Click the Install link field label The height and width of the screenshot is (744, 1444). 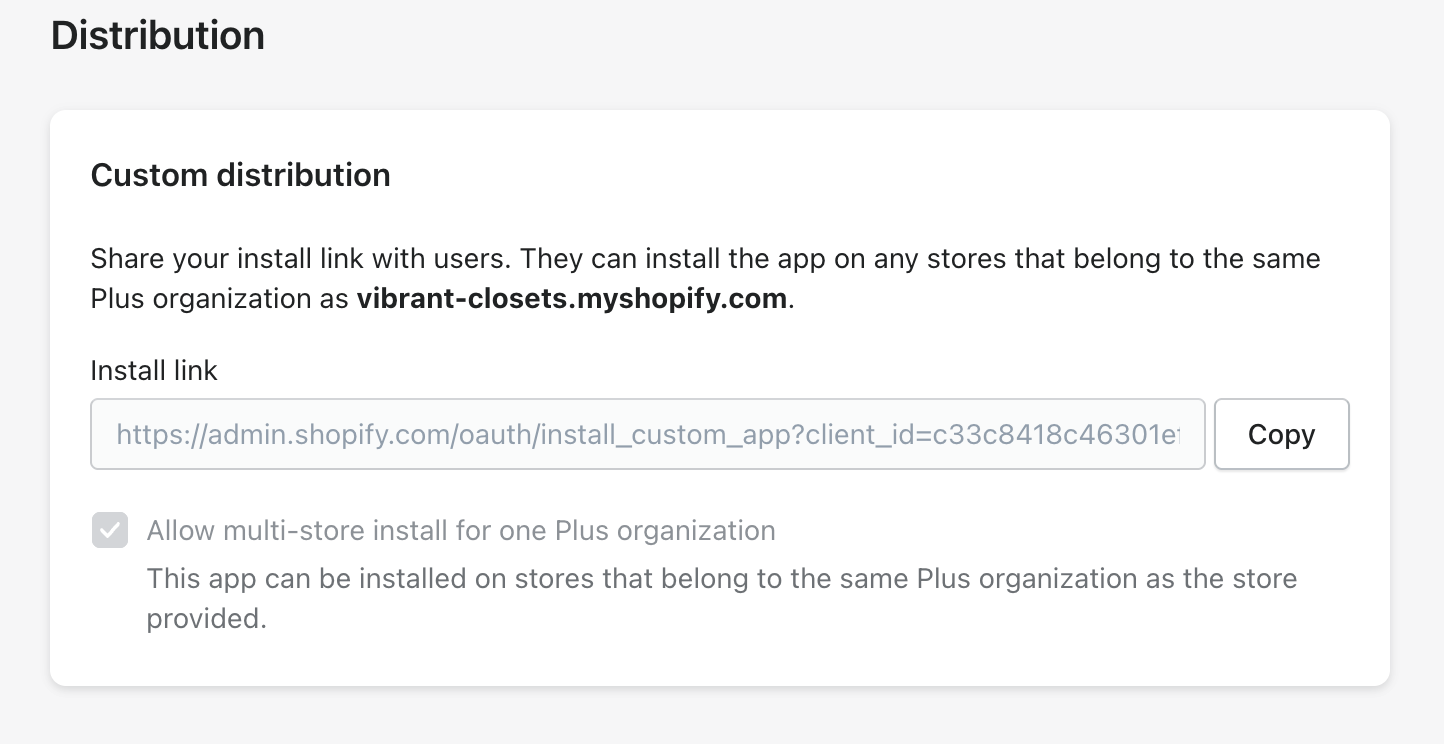153,370
